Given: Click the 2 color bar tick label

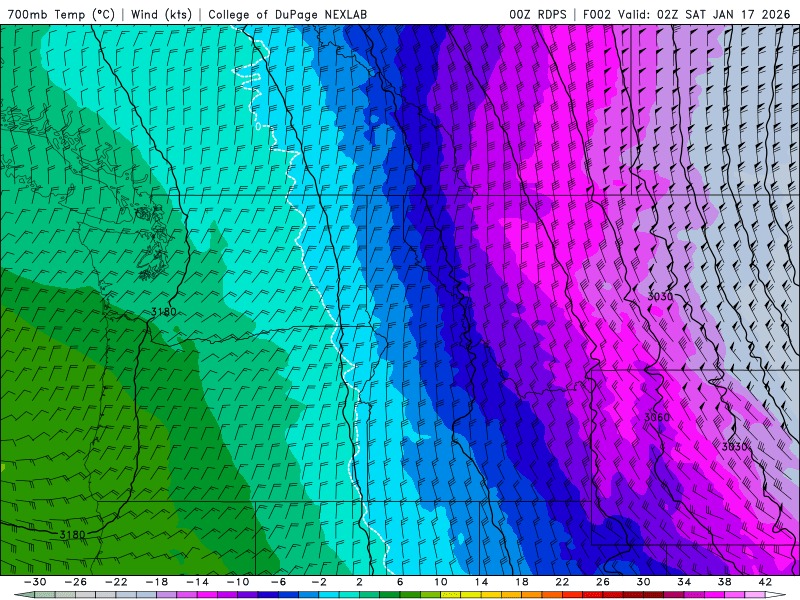Looking at the screenshot, I should pyautogui.click(x=360, y=582).
